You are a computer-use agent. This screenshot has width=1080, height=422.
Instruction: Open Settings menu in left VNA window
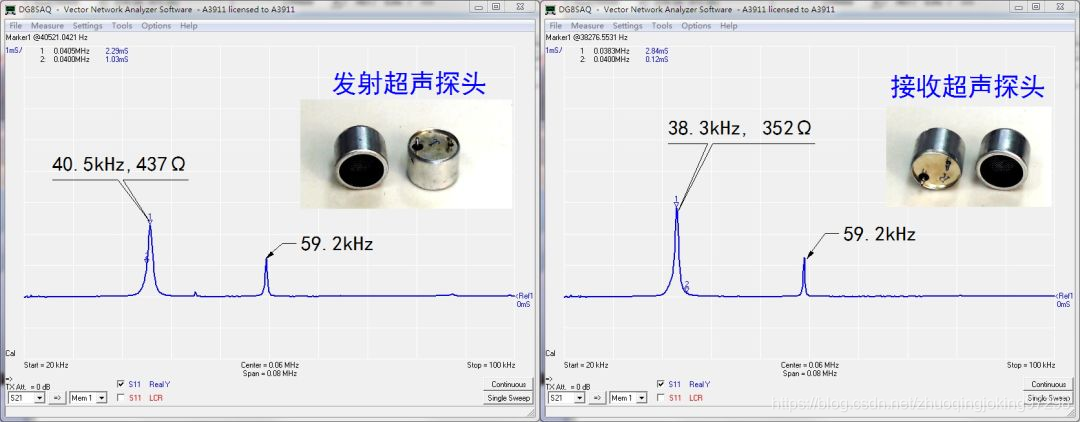click(x=87, y=25)
